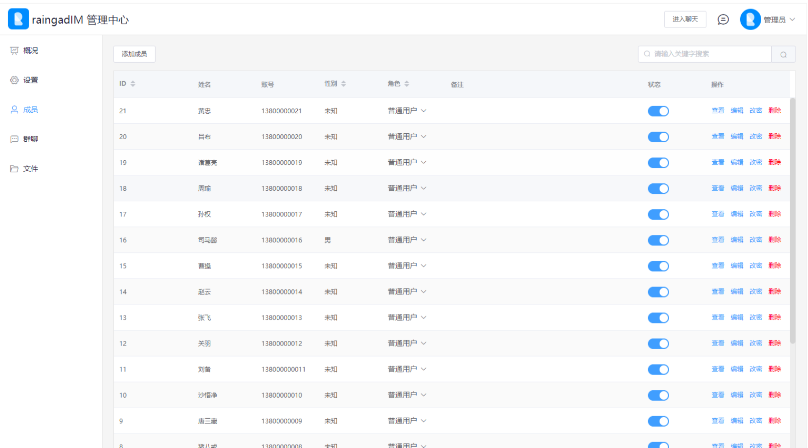The width and height of the screenshot is (808, 448).
Task: Toggle status switch for user ID 13
Action: pos(658,318)
